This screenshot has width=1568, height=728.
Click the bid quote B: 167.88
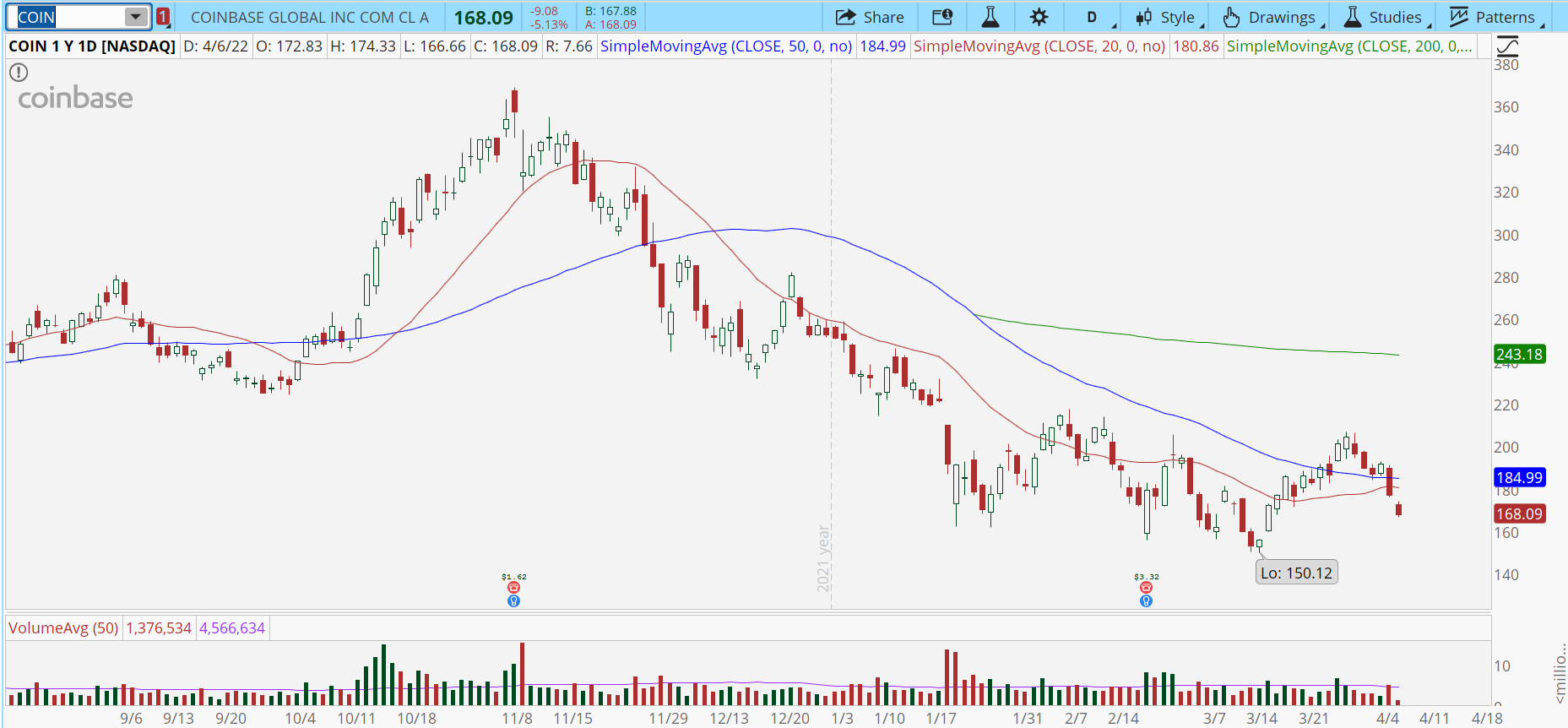point(610,11)
